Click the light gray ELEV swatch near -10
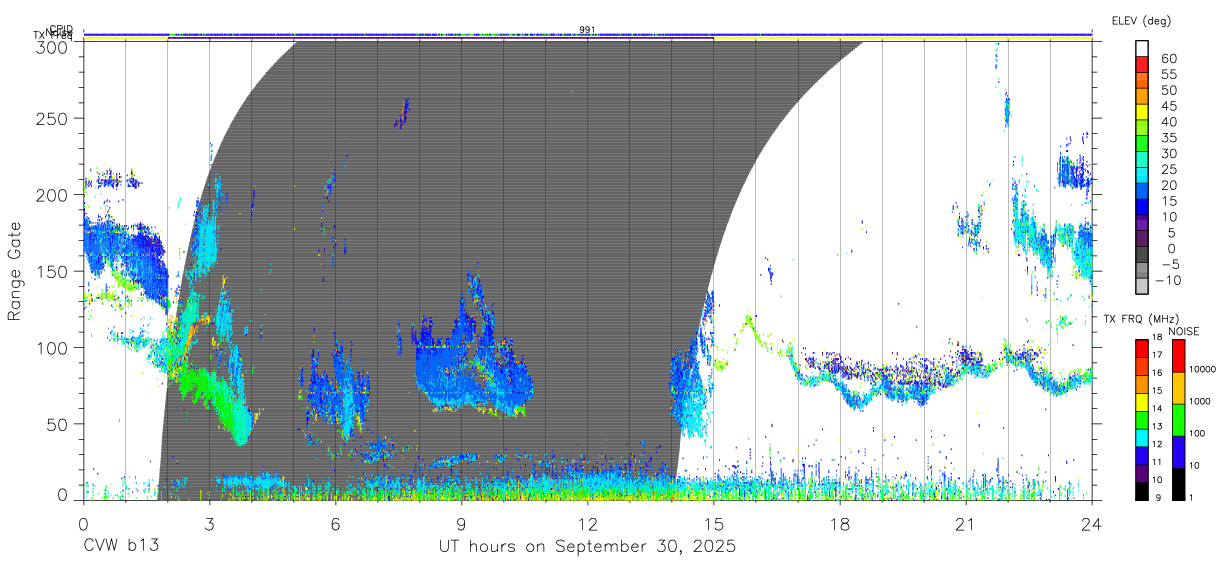The image size is (1228, 567). click(1143, 285)
